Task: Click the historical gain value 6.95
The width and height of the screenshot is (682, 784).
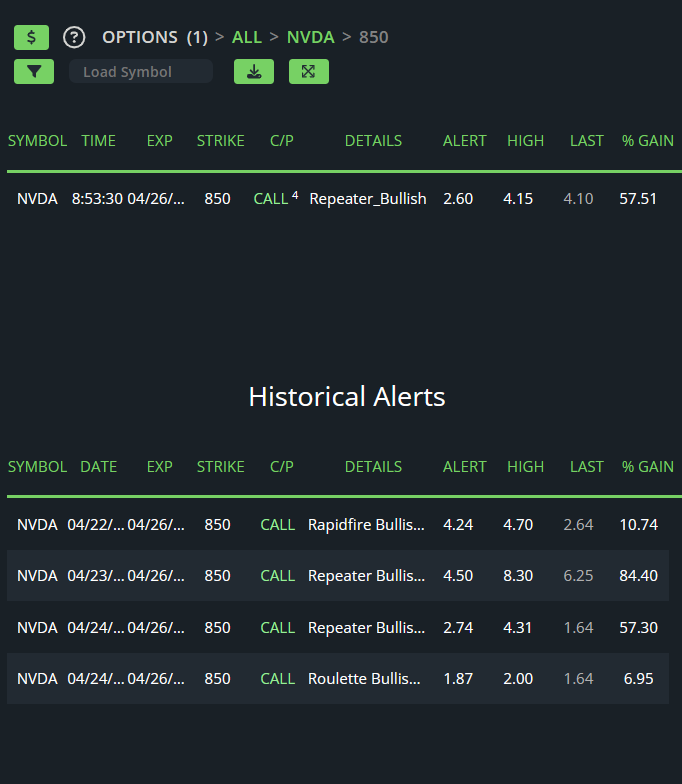Action: [638, 679]
